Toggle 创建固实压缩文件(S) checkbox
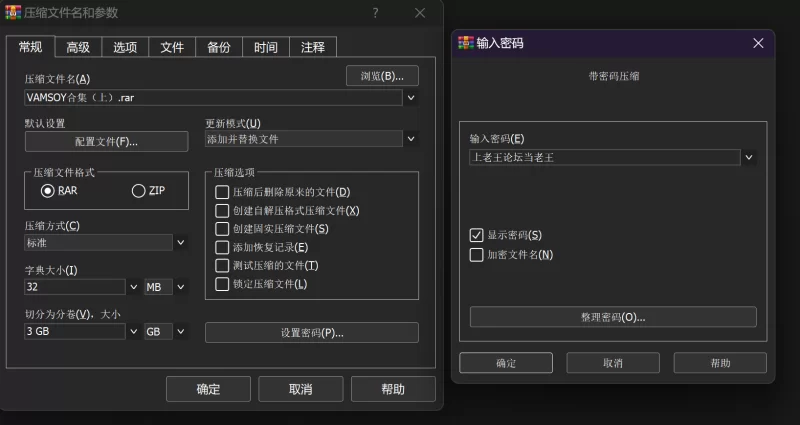800x425 pixels. click(222, 229)
